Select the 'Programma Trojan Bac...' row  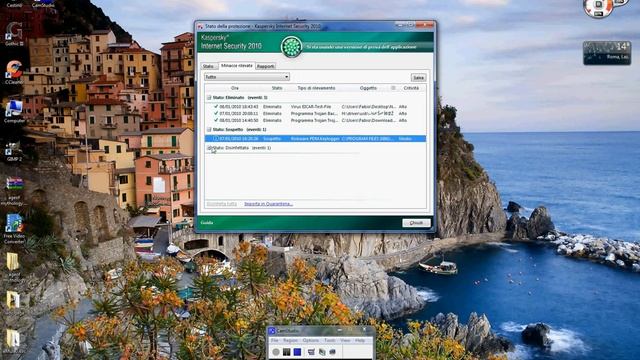pyautogui.click(x=315, y=113)
